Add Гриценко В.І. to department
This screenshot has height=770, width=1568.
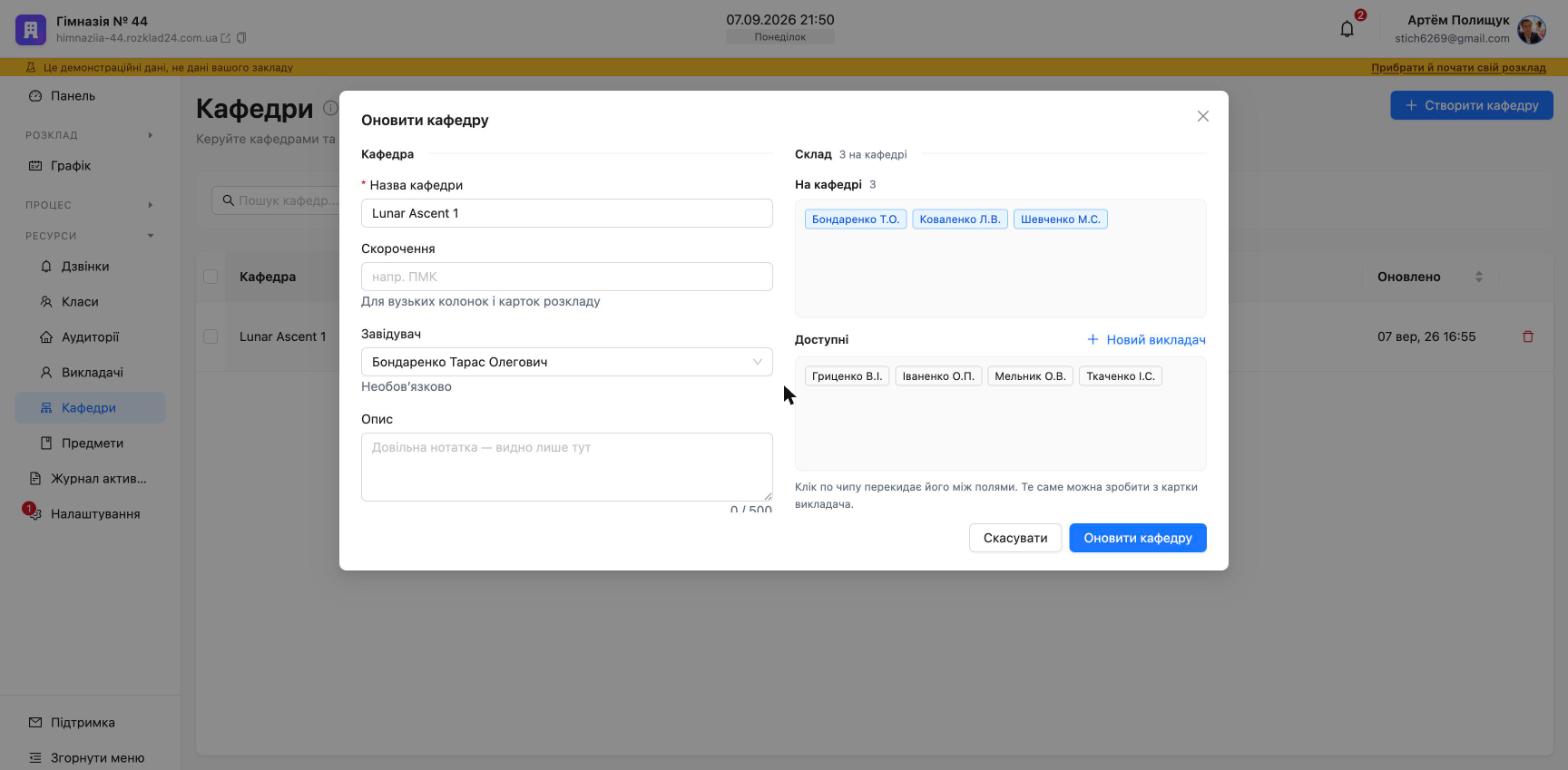847,377
